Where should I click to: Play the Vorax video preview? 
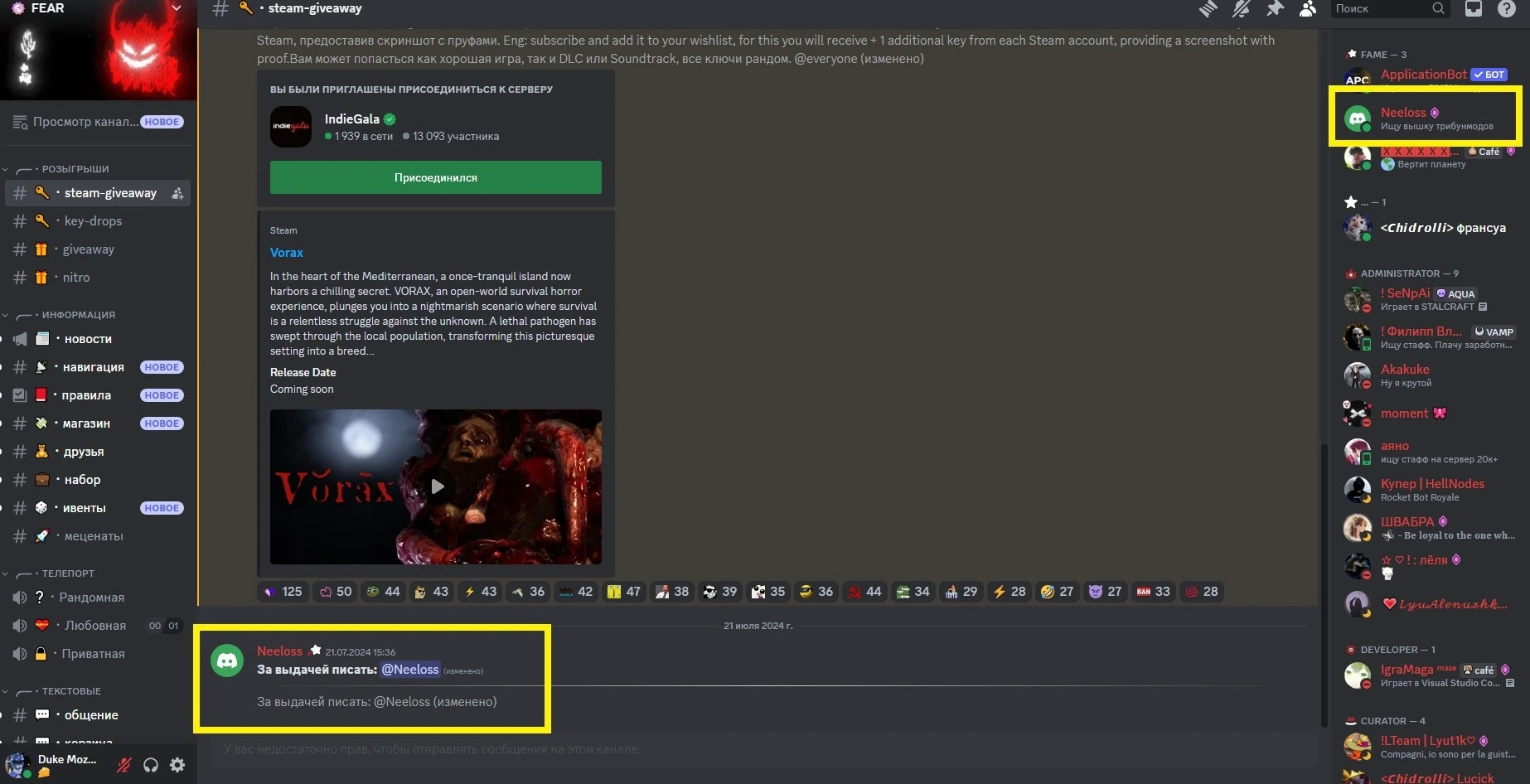click(437, 486)
